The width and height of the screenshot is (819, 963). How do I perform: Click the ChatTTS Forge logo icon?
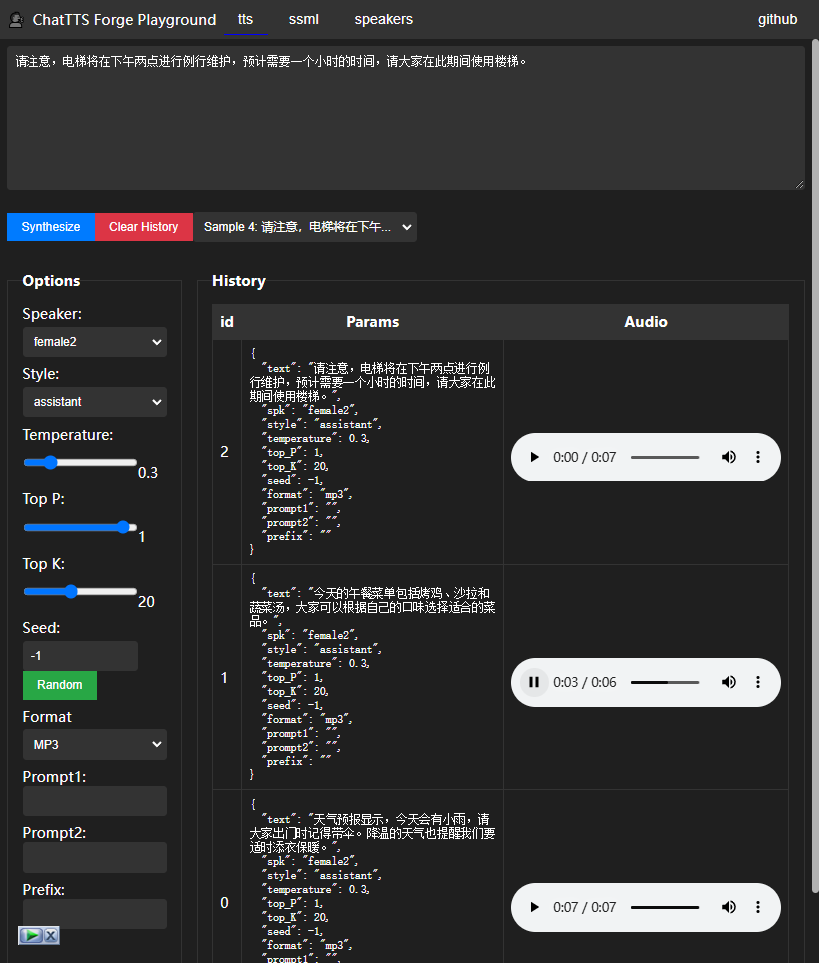pyautogui.click(x=16, y=20)
